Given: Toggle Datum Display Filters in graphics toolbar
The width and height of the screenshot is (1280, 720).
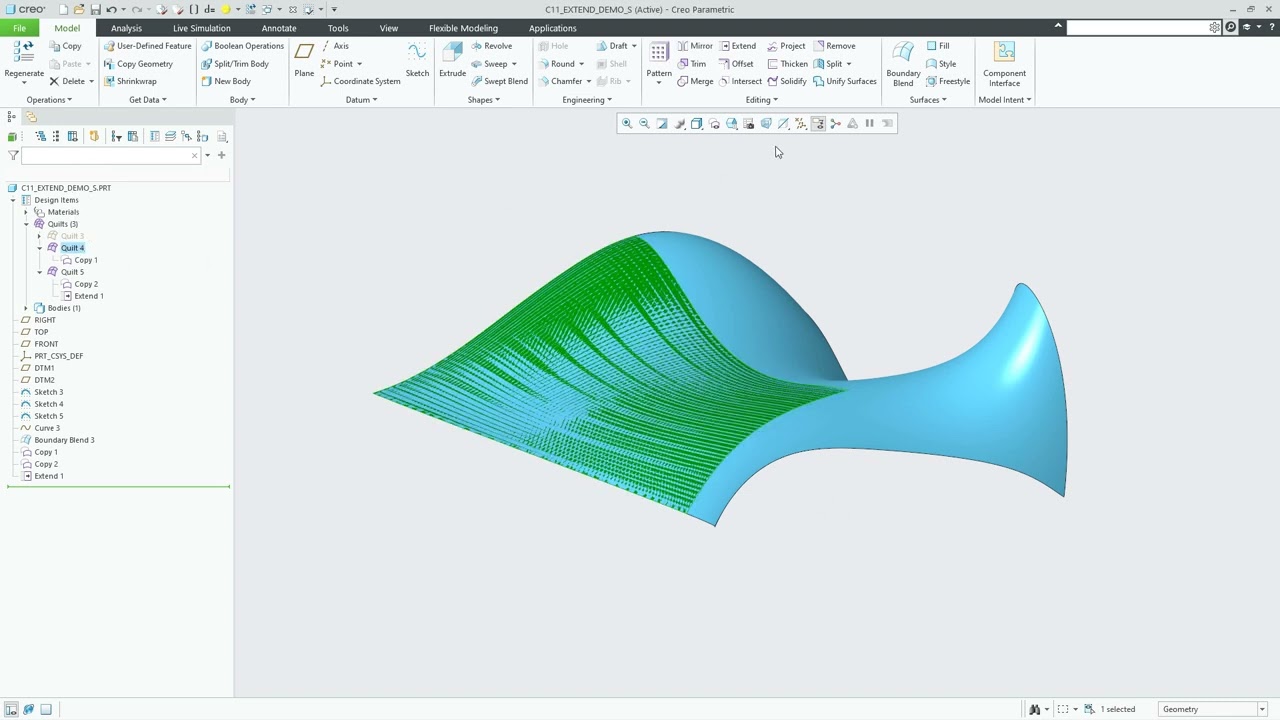Looking at the screenshot, I should tap(800, 124).
